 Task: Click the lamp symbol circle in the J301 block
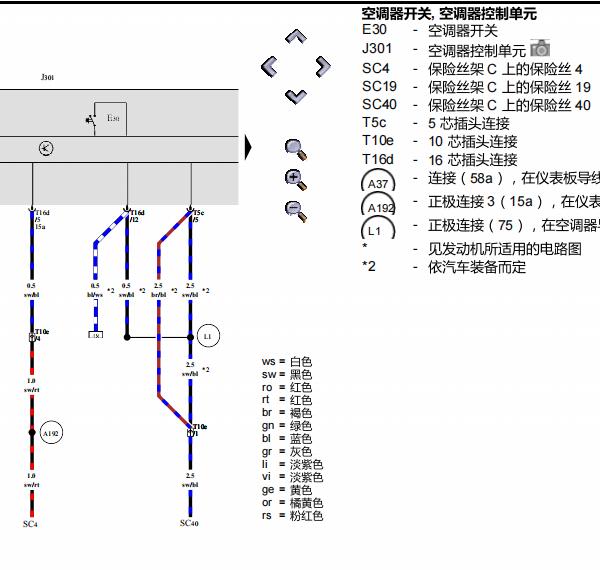pos(46,148)
